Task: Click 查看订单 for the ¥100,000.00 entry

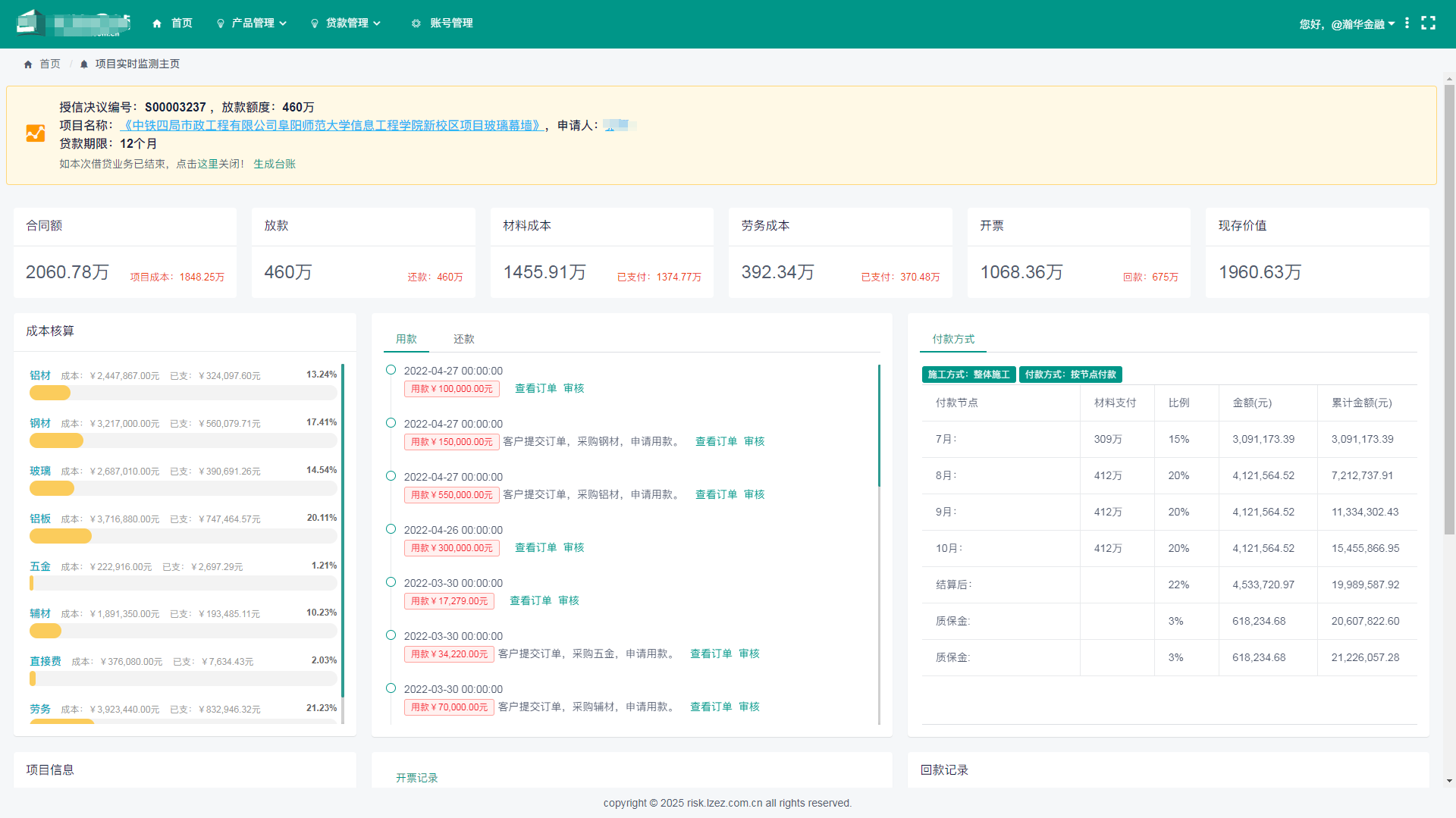Action: click(x=535, y=388)
